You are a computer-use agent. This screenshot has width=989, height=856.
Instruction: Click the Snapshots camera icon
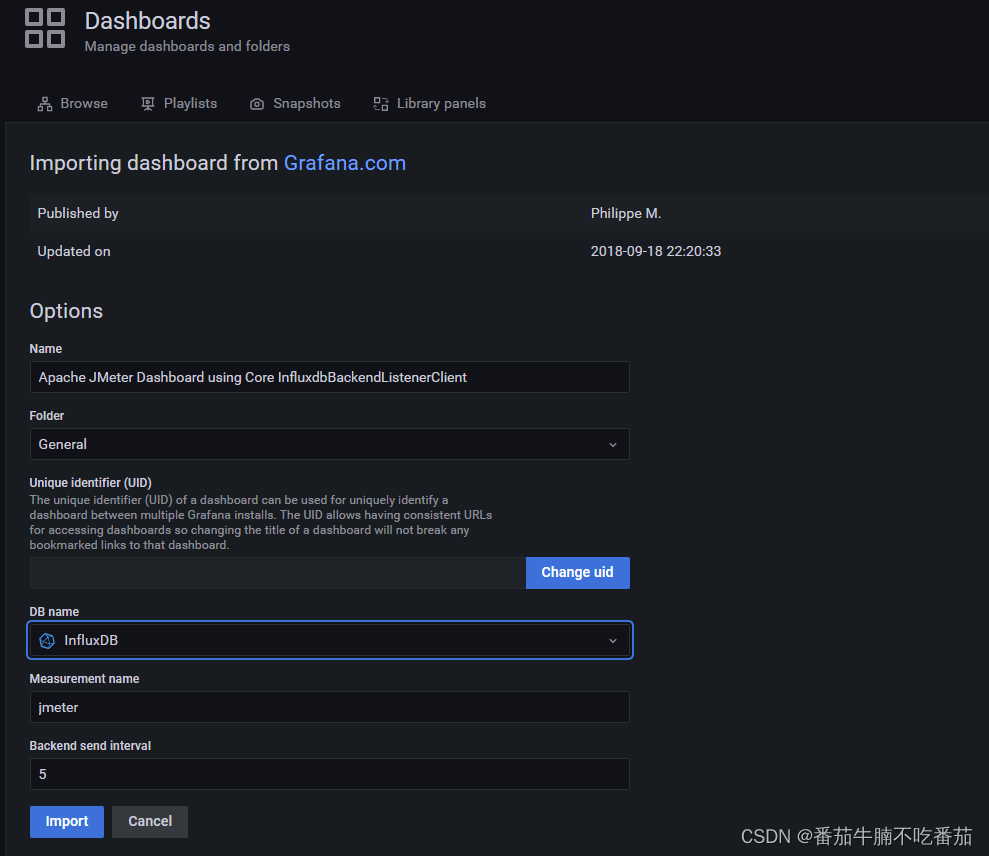point(257,104)
